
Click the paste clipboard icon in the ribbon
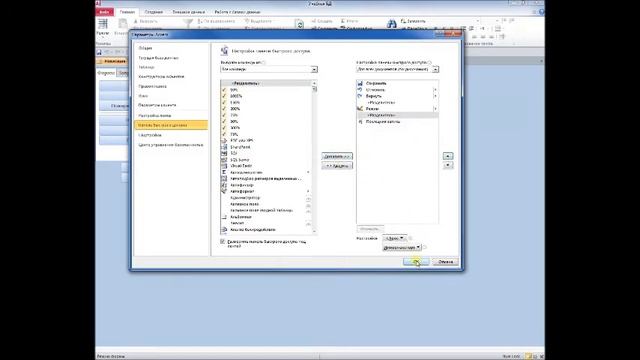(123, 24)
